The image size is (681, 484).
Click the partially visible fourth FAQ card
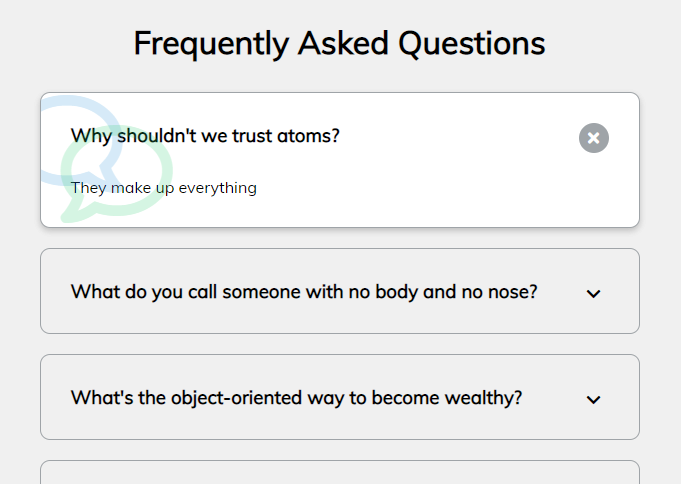340,472
